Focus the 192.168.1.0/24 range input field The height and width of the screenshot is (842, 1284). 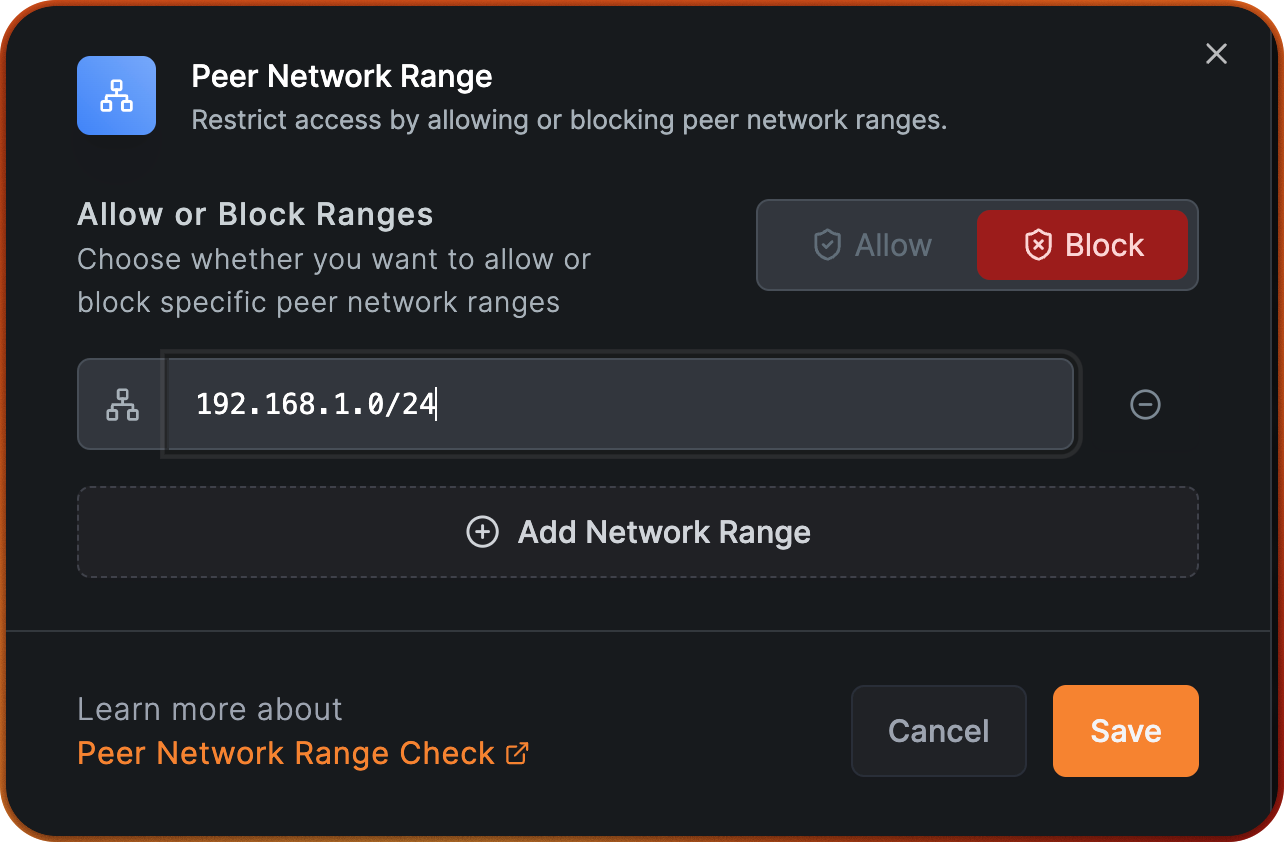point(620,404)
